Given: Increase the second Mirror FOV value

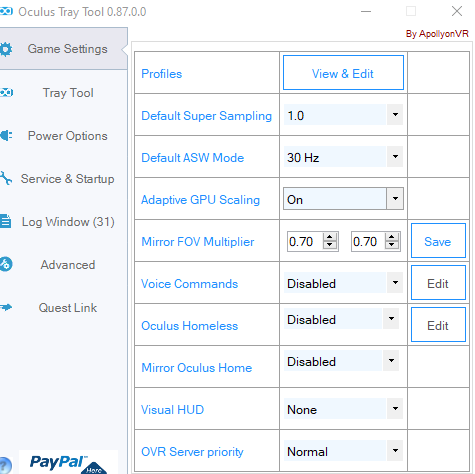Looking at the screenshot, I should (392, 237).
